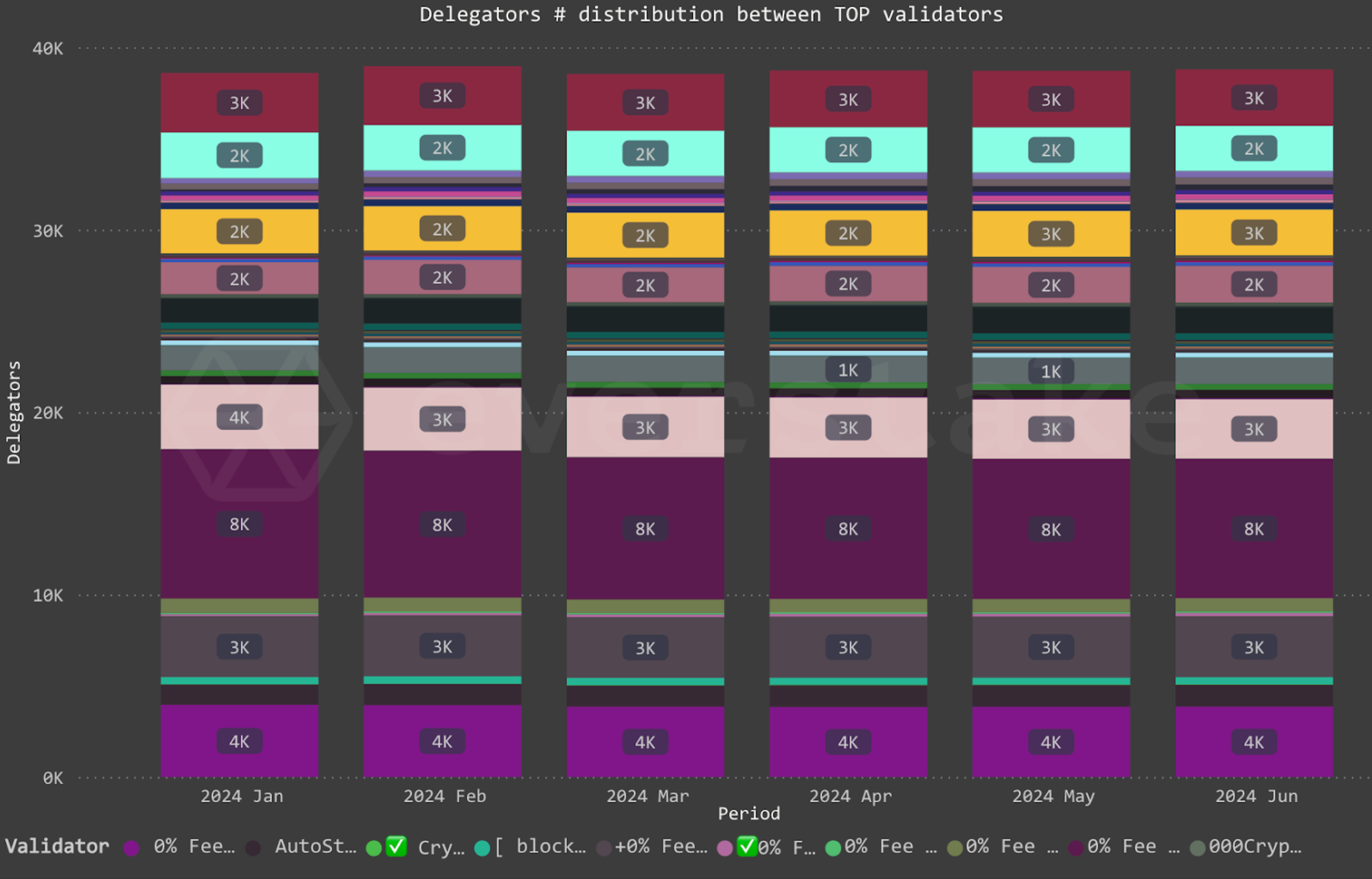The image size is (1372, 879).
Task: Select the 8K dark purple segment in 2024 Jan
Action: coord(240,524)
